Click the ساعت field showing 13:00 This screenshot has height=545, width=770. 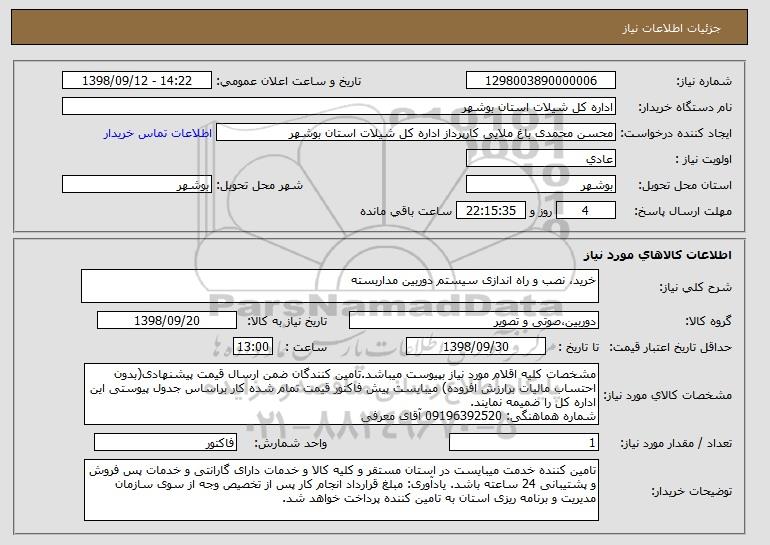tap(253, 347)
